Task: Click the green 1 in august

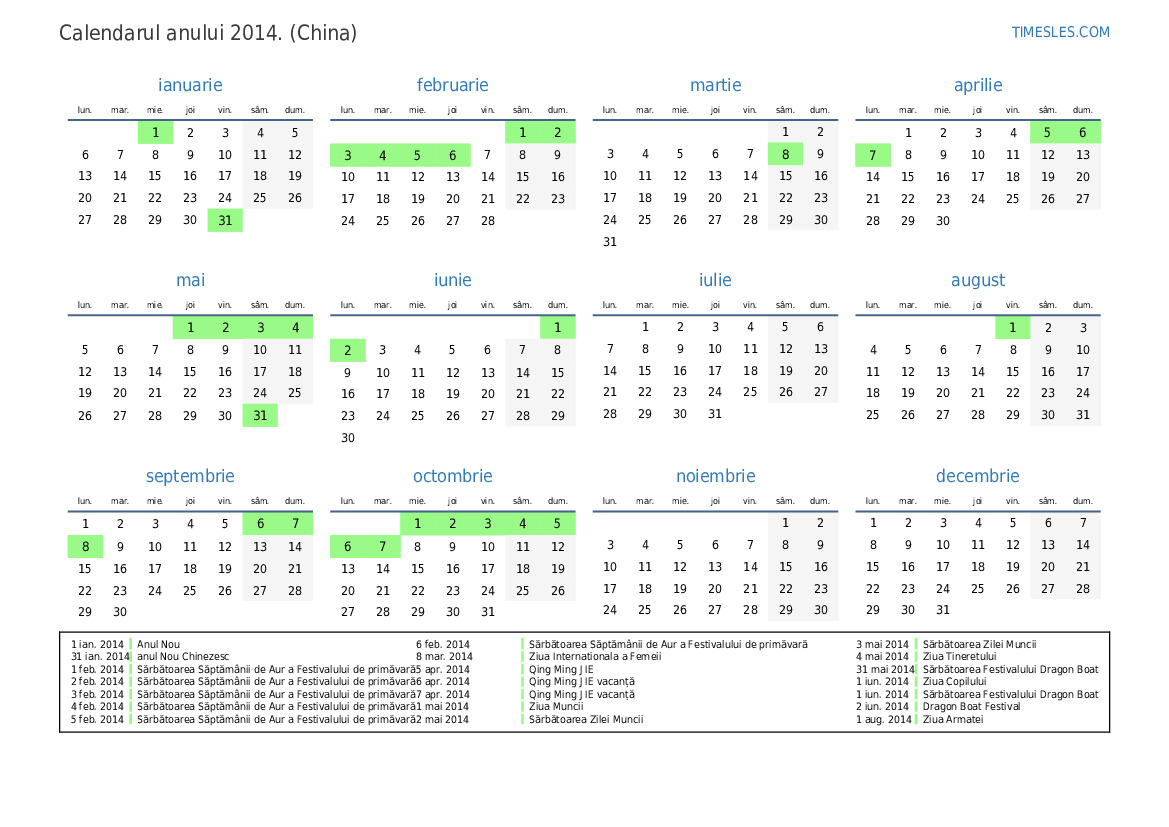Action: tap(1012, 328)
